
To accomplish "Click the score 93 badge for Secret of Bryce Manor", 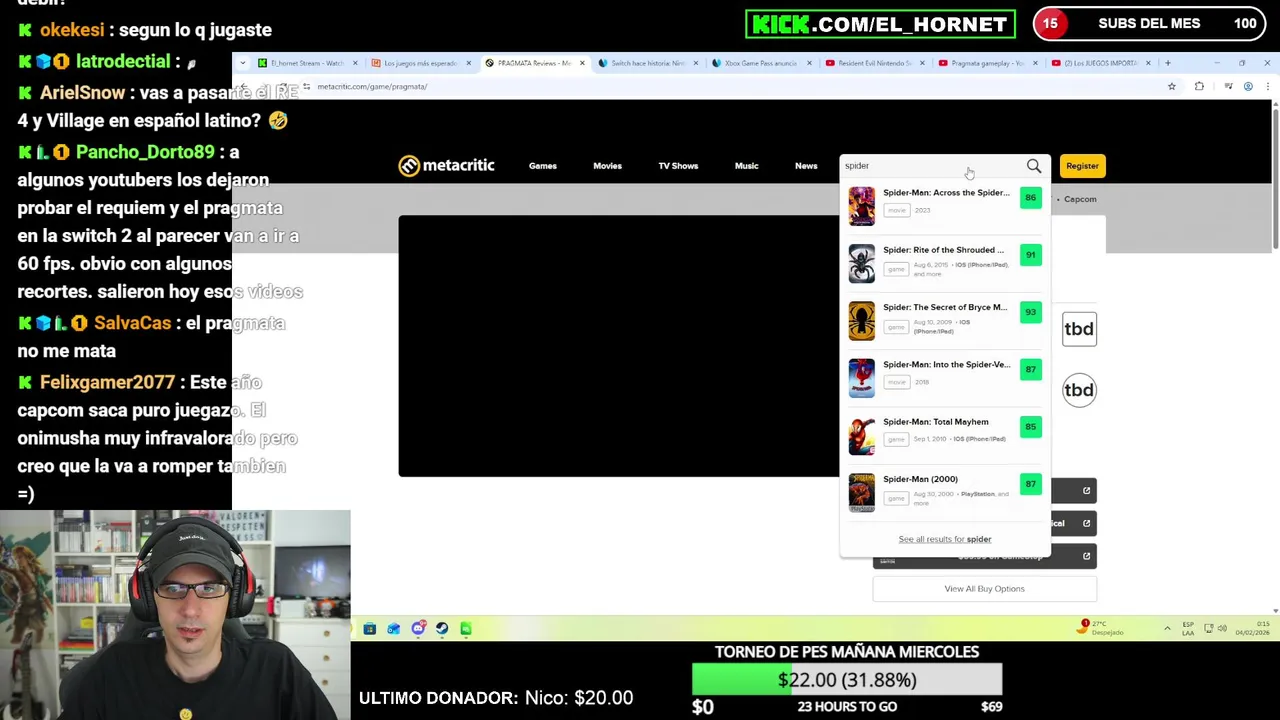I will pos(1030,312).
